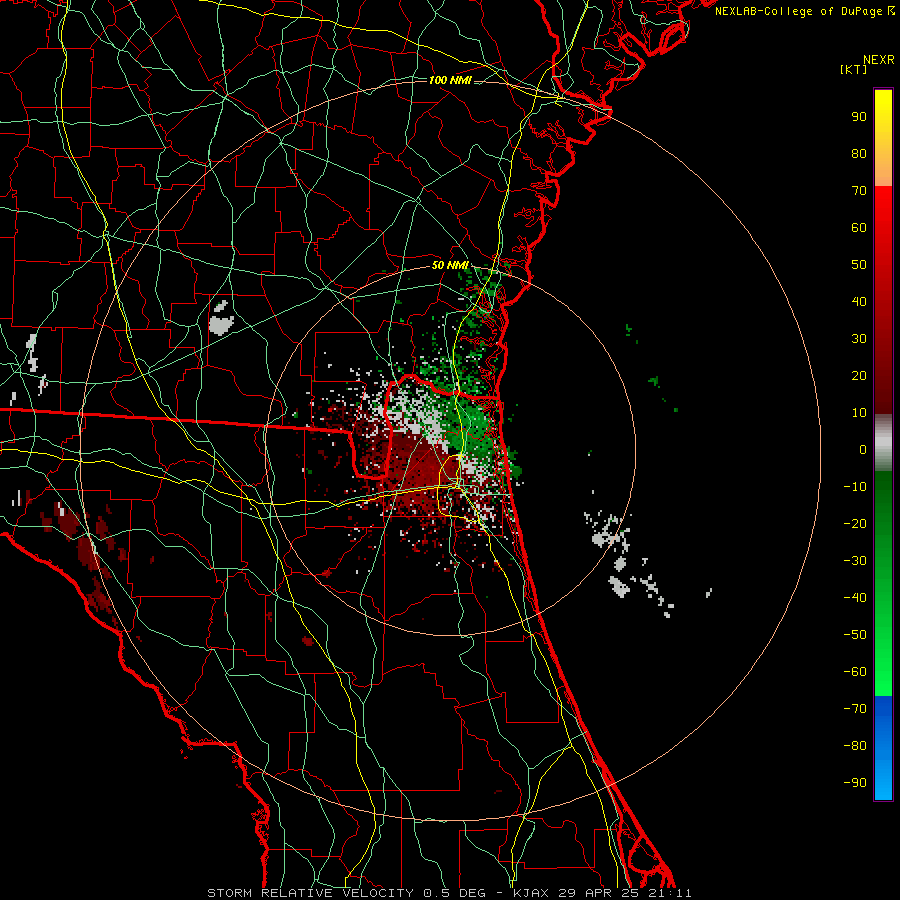Click the -20 value on velocity scale
The height and width of the screenshot is (900, 900).
pos(855,524)
